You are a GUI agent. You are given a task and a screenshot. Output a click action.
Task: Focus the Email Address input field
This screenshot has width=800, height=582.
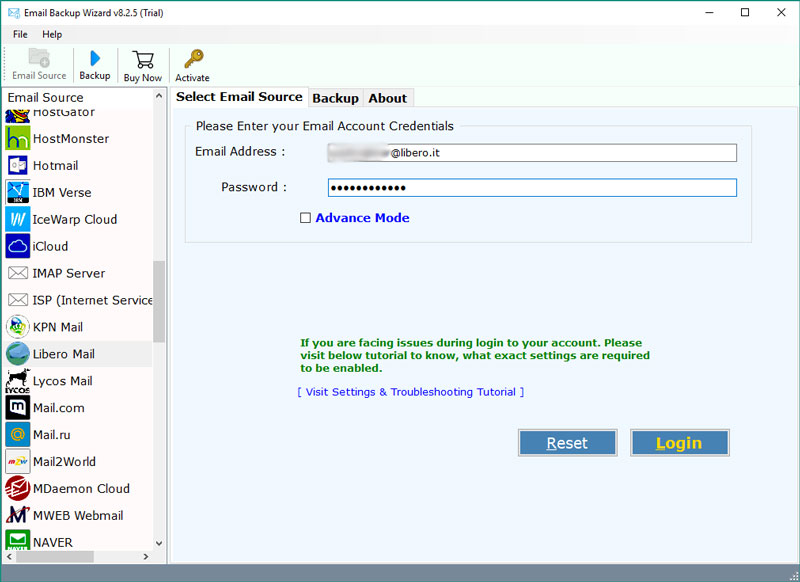(x=532, y=153)
